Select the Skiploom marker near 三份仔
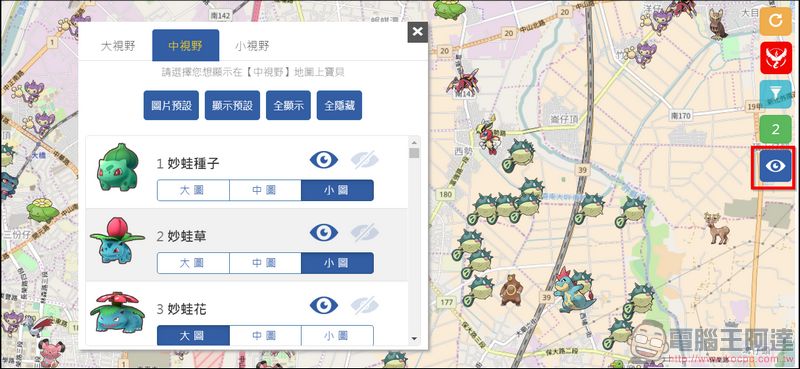The width and height of the screenshot is (800, 369). click(43, 210)
